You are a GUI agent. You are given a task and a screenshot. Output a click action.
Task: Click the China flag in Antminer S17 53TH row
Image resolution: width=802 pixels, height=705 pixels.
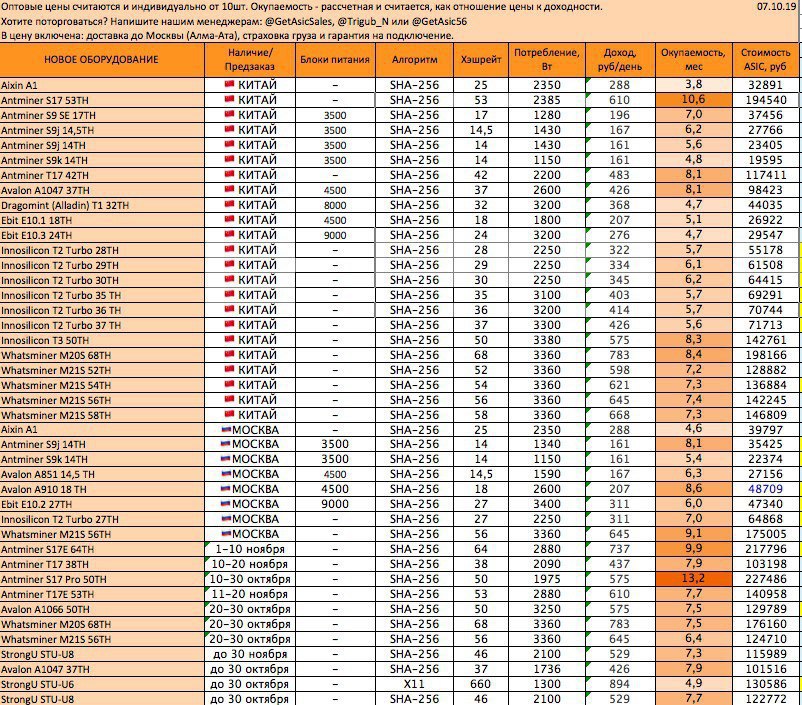pos(230,99)
